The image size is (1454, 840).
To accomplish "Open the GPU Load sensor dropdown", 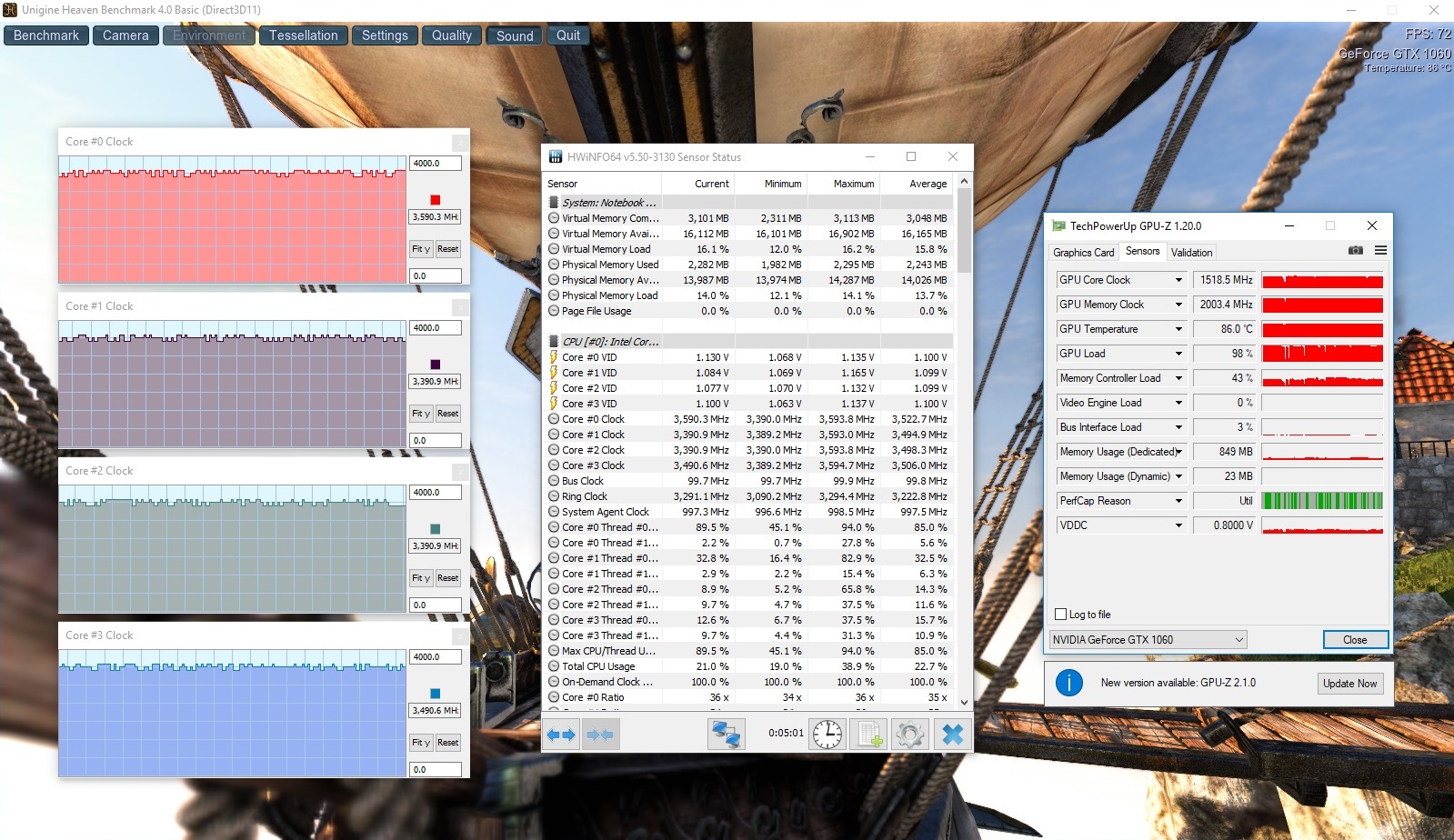I will (1178, 354).
